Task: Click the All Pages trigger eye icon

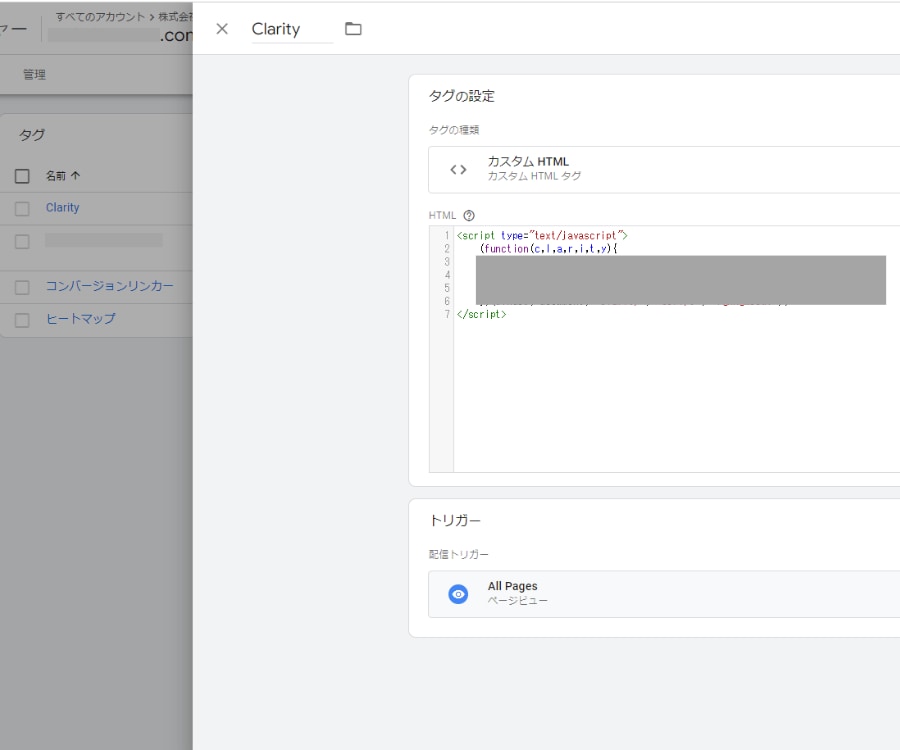Action: 458,594
